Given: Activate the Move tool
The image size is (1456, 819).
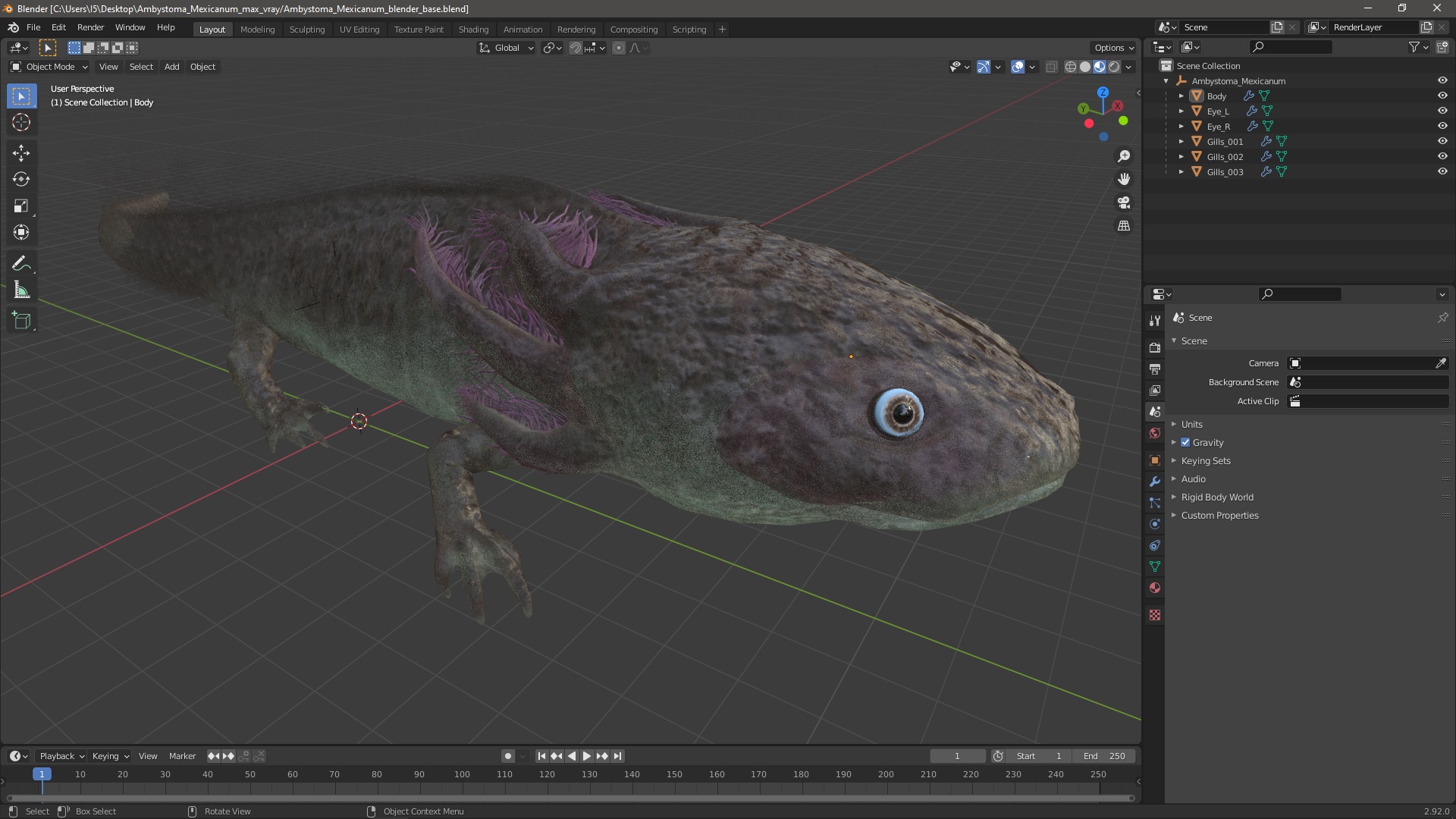Looking at the screenshot, I should 21,153.
